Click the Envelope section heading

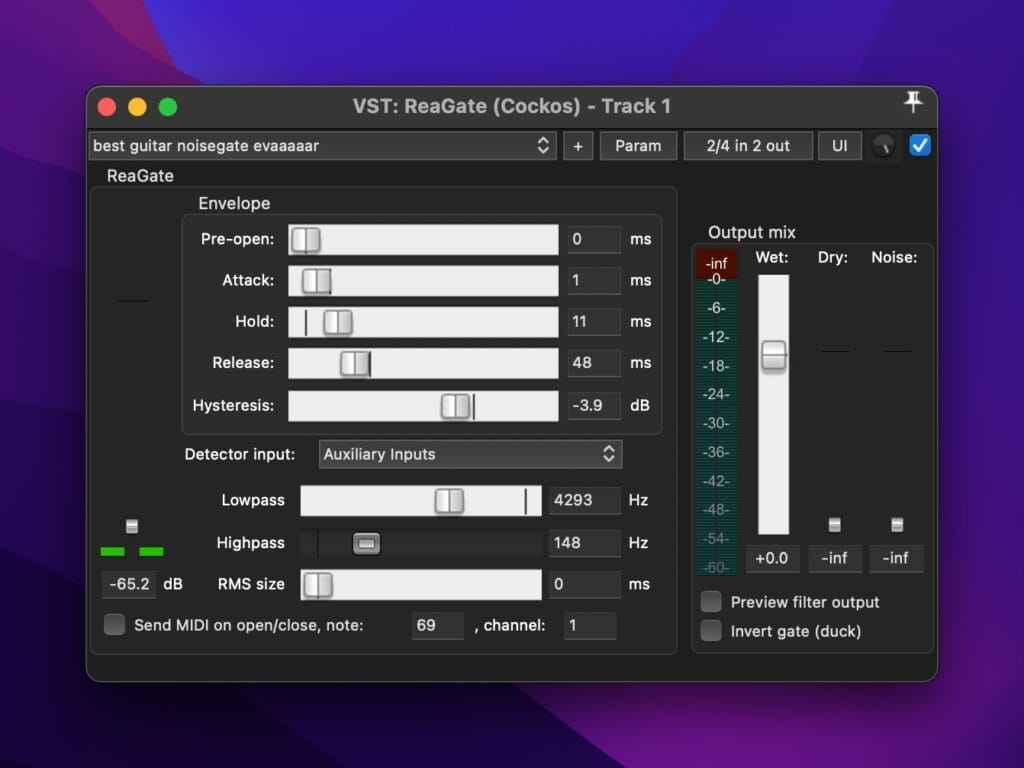234,203
